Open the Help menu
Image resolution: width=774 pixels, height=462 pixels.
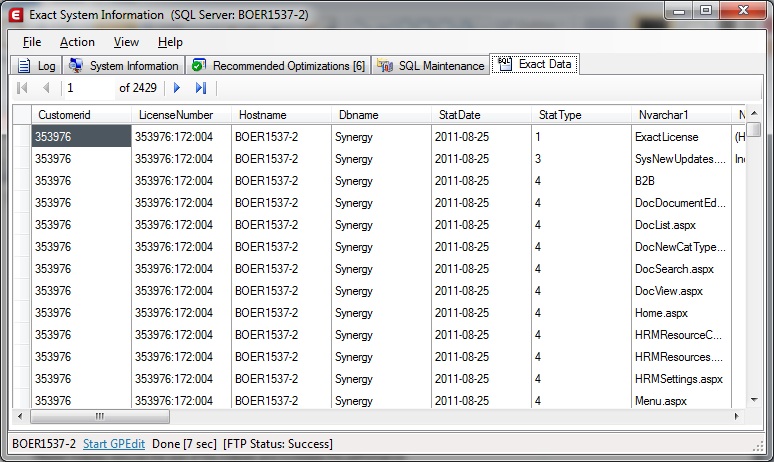[x=170, y=42]
